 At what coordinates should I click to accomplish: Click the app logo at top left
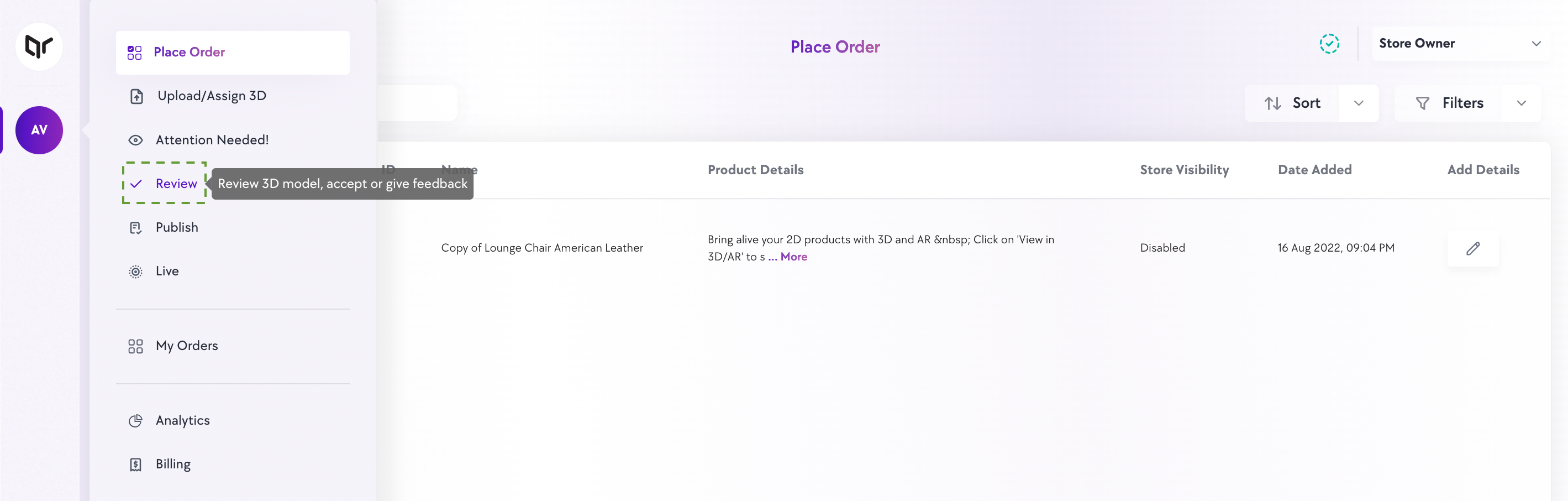click(39, 46)
